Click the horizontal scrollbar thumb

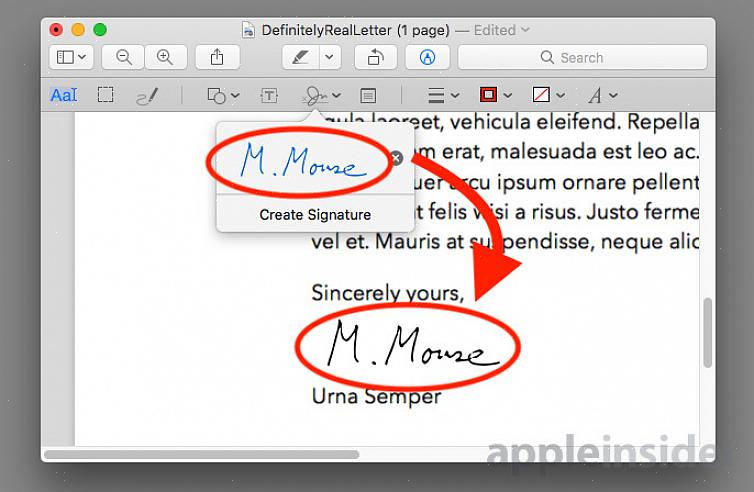201,454
